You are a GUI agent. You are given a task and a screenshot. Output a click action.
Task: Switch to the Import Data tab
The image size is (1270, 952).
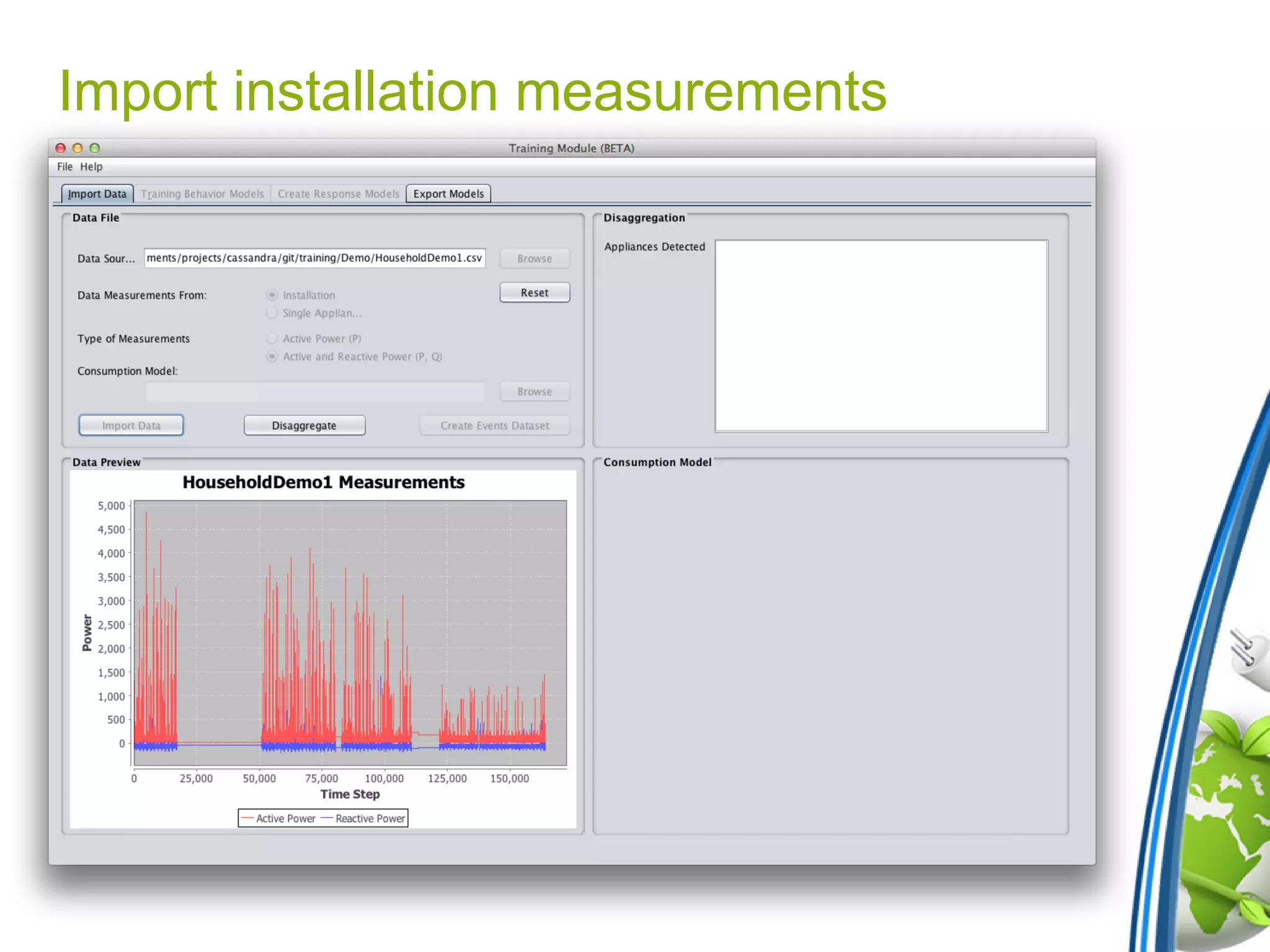click(97, 194)
